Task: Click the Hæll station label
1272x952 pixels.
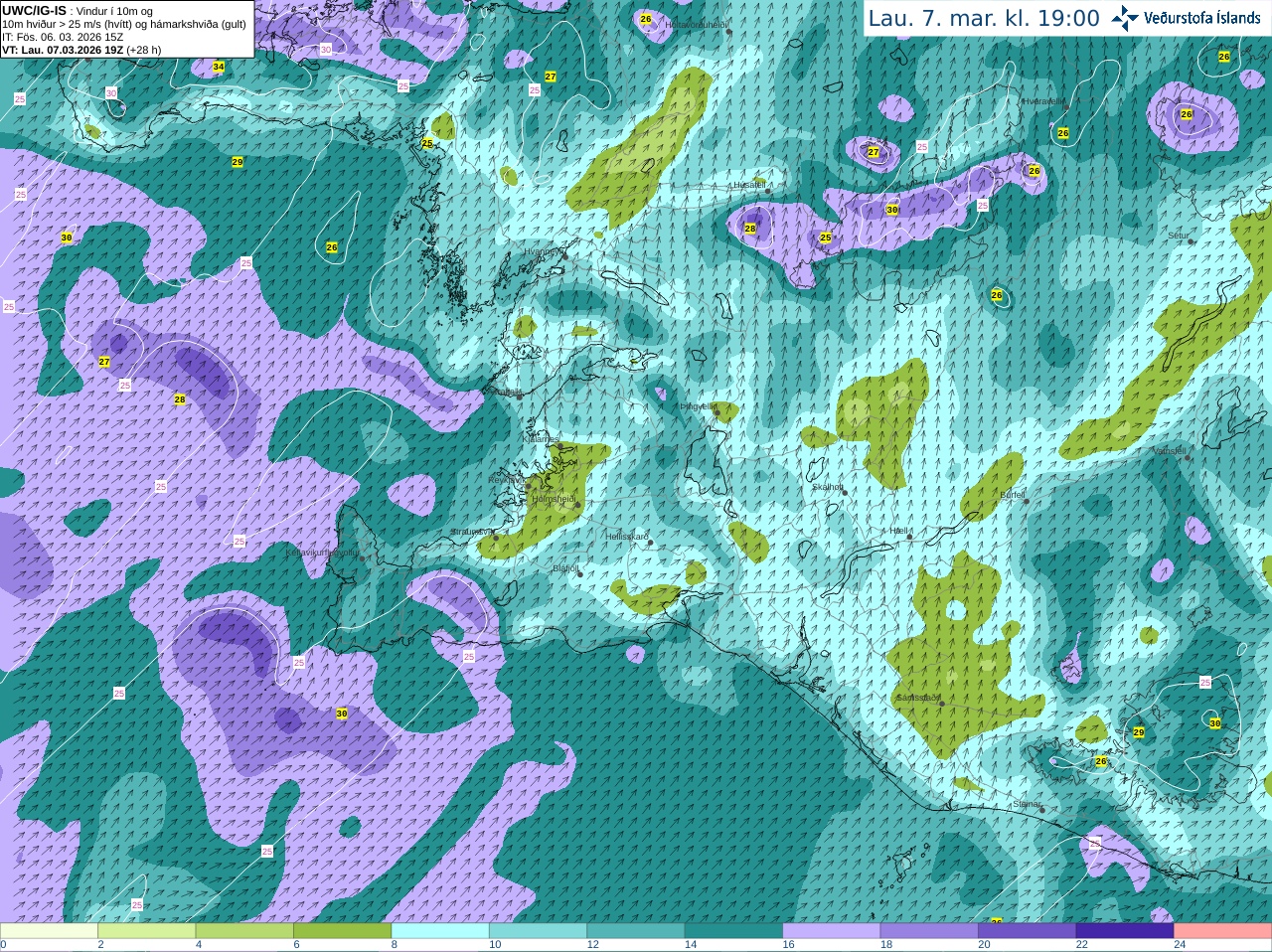Action: [898, 531]
